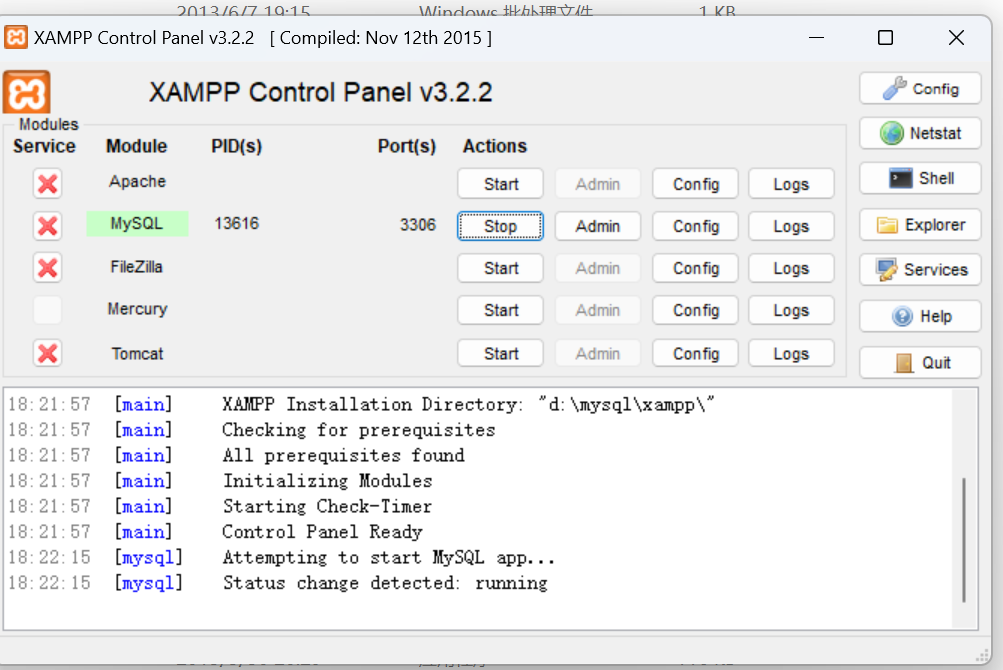
Task: Toggle Tomcat service install checkbox
Action: coord(47,353)
